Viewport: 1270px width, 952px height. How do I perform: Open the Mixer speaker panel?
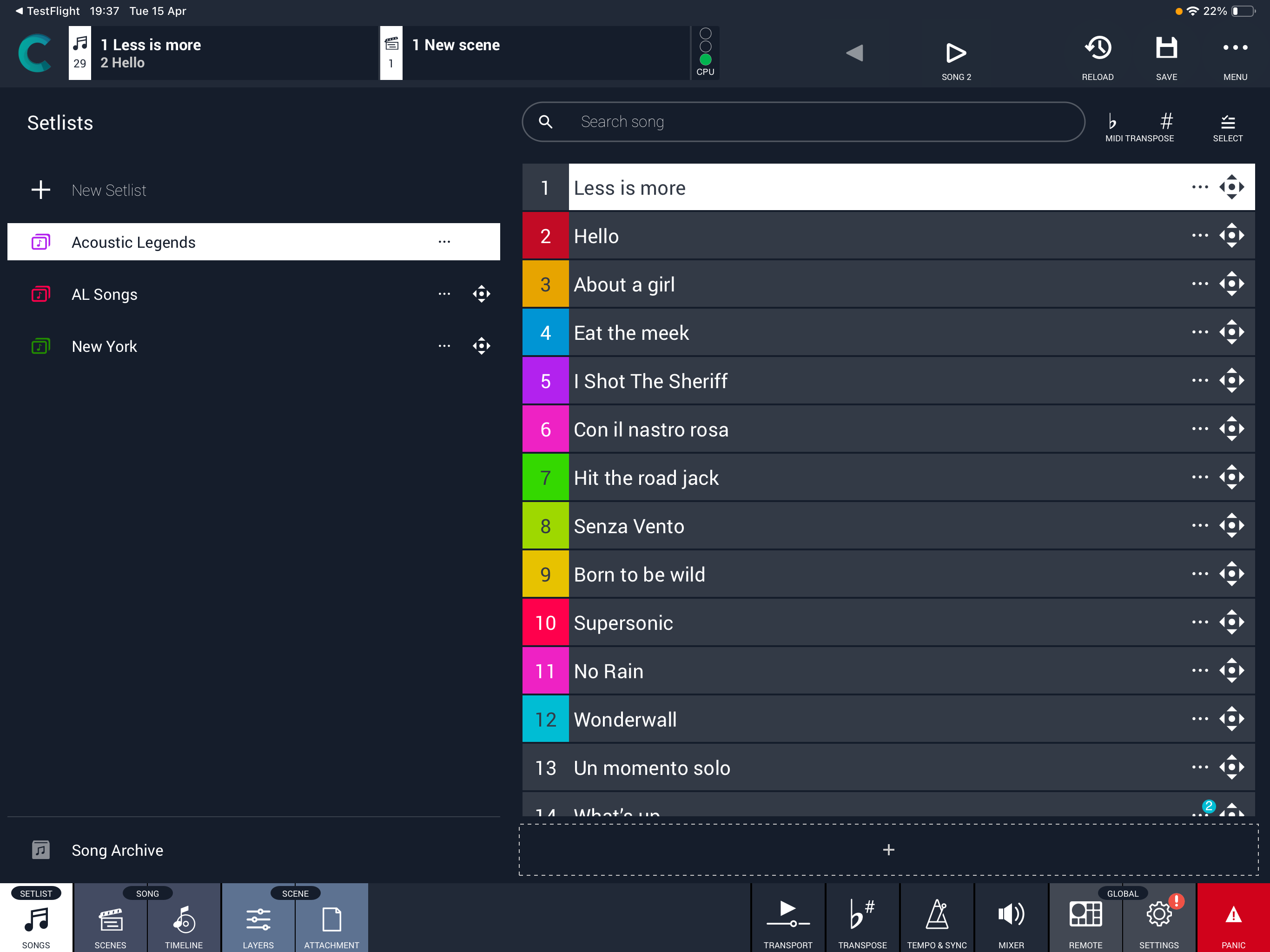[1011, 918]
